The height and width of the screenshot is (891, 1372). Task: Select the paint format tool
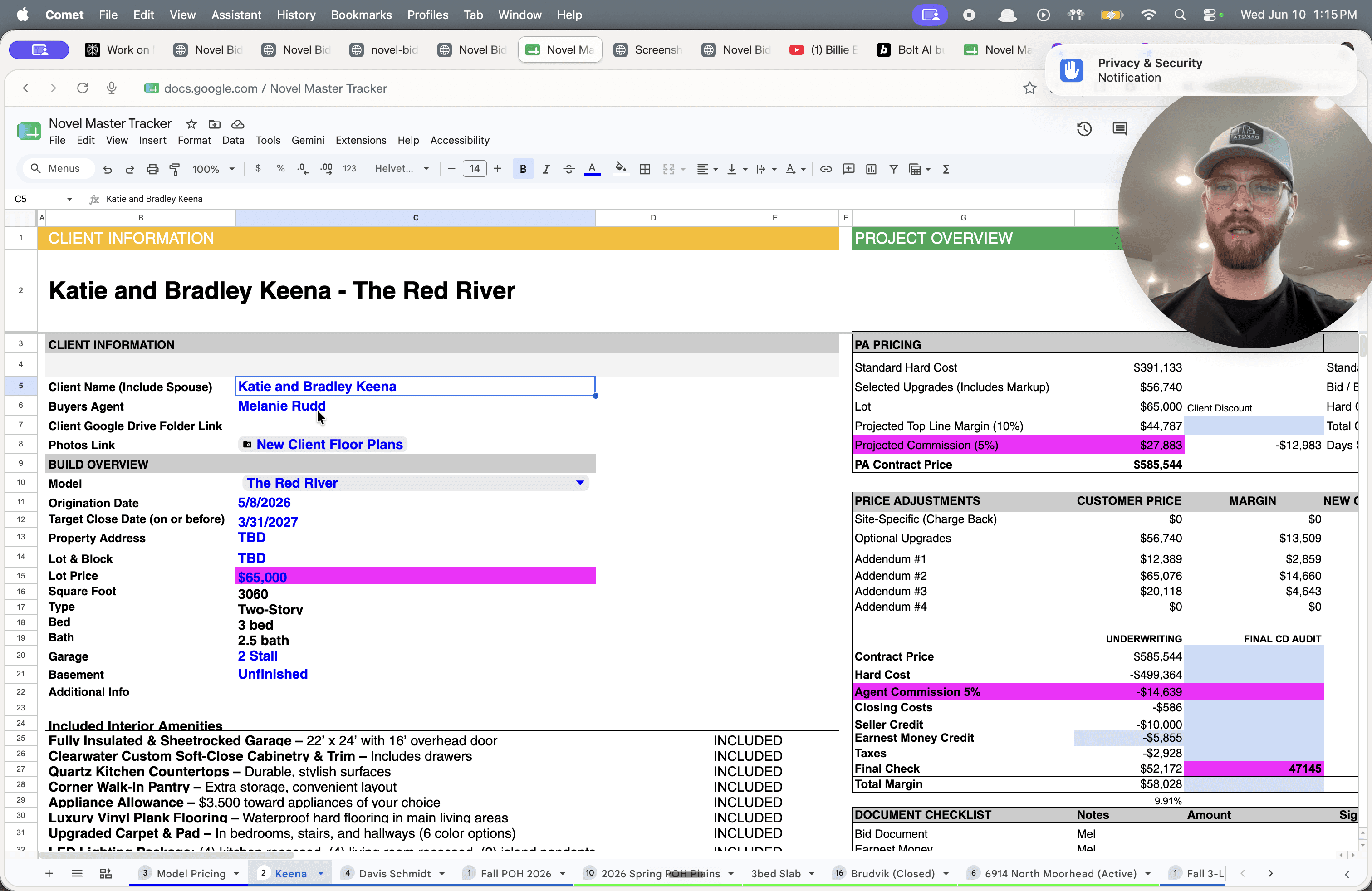174,169
